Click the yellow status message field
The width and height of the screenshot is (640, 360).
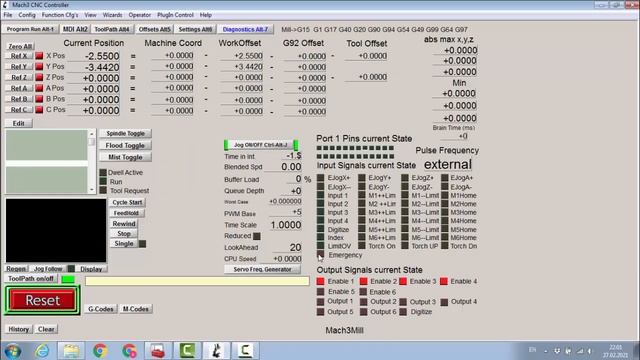click(x=197, y=281)
